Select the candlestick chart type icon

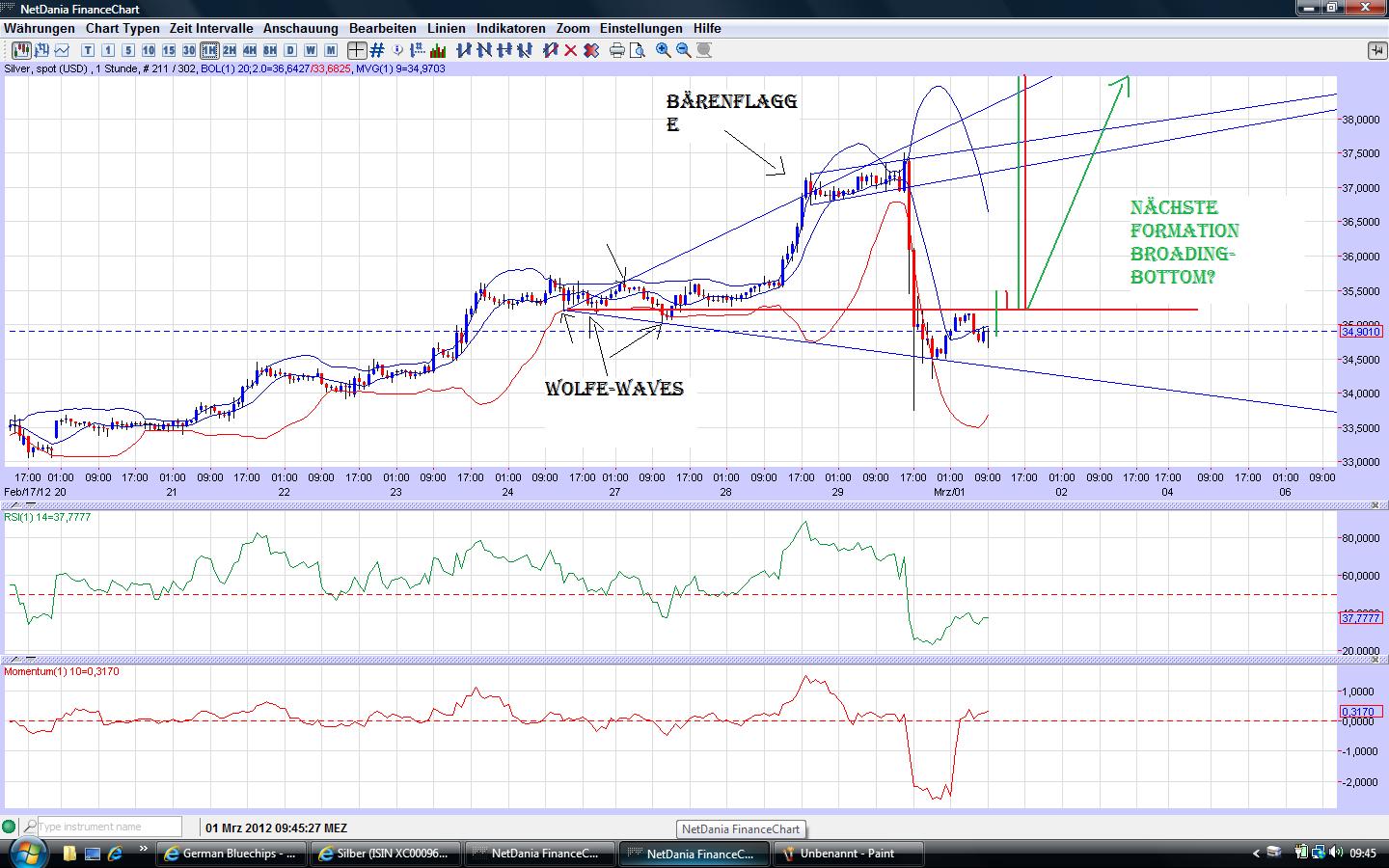pyautogui.click(x=21, y=50)
